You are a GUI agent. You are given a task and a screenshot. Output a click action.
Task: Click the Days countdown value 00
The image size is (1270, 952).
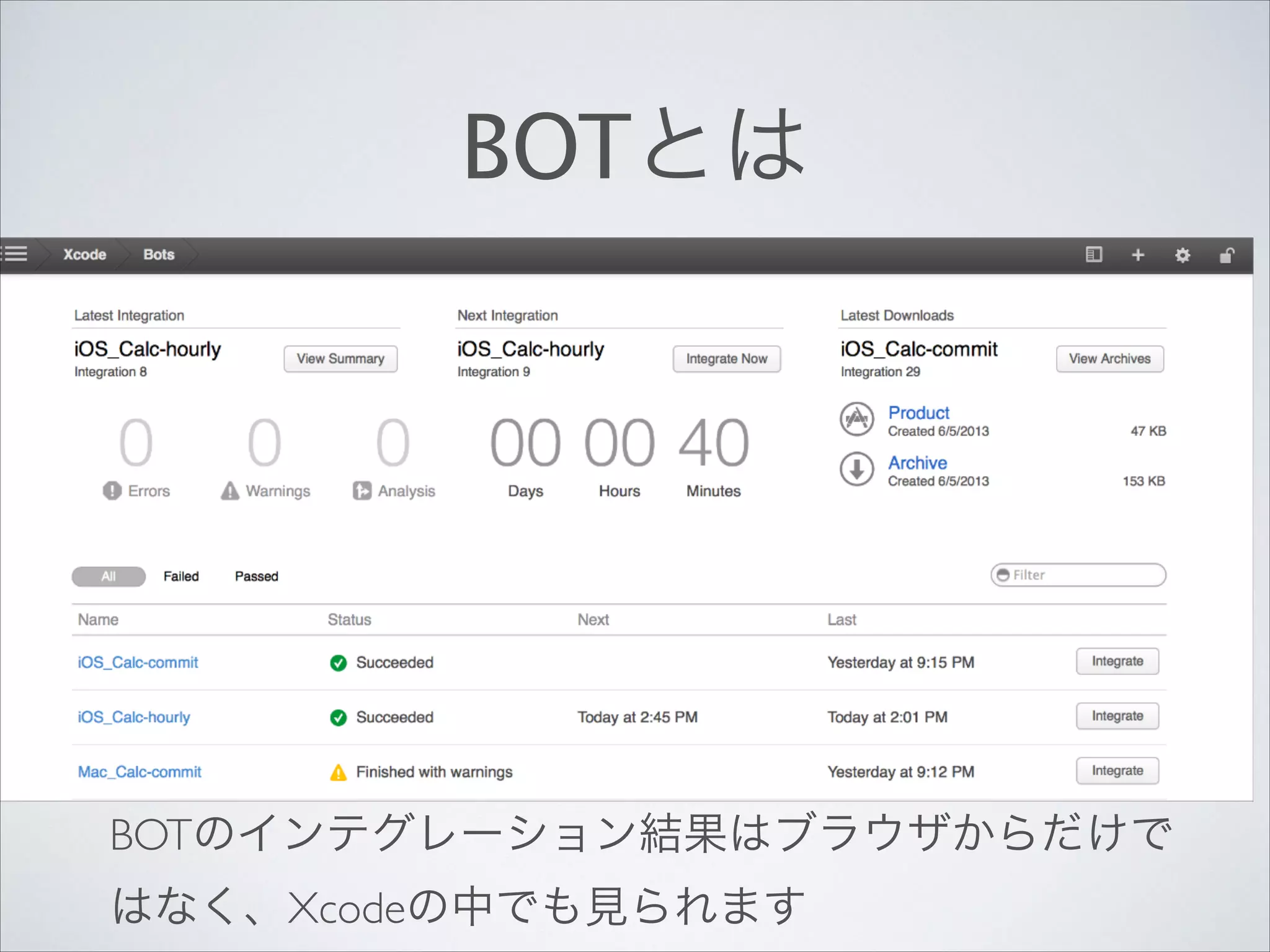coord(526,442)
